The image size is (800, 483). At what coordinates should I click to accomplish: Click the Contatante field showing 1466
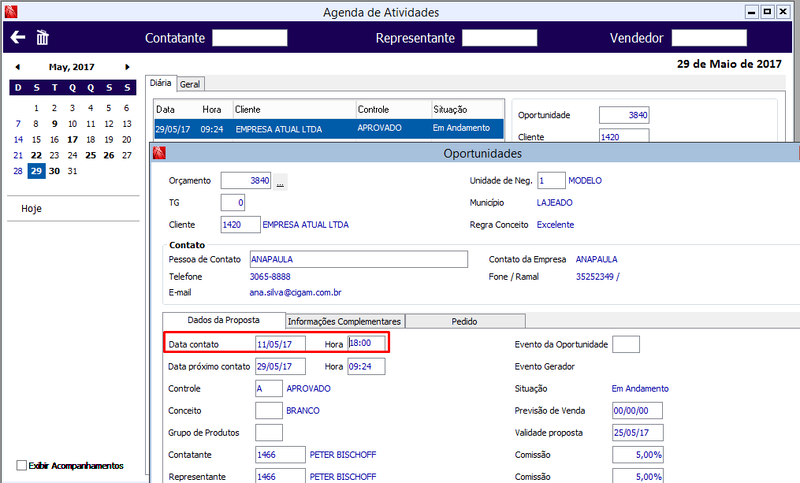[281, 454]
